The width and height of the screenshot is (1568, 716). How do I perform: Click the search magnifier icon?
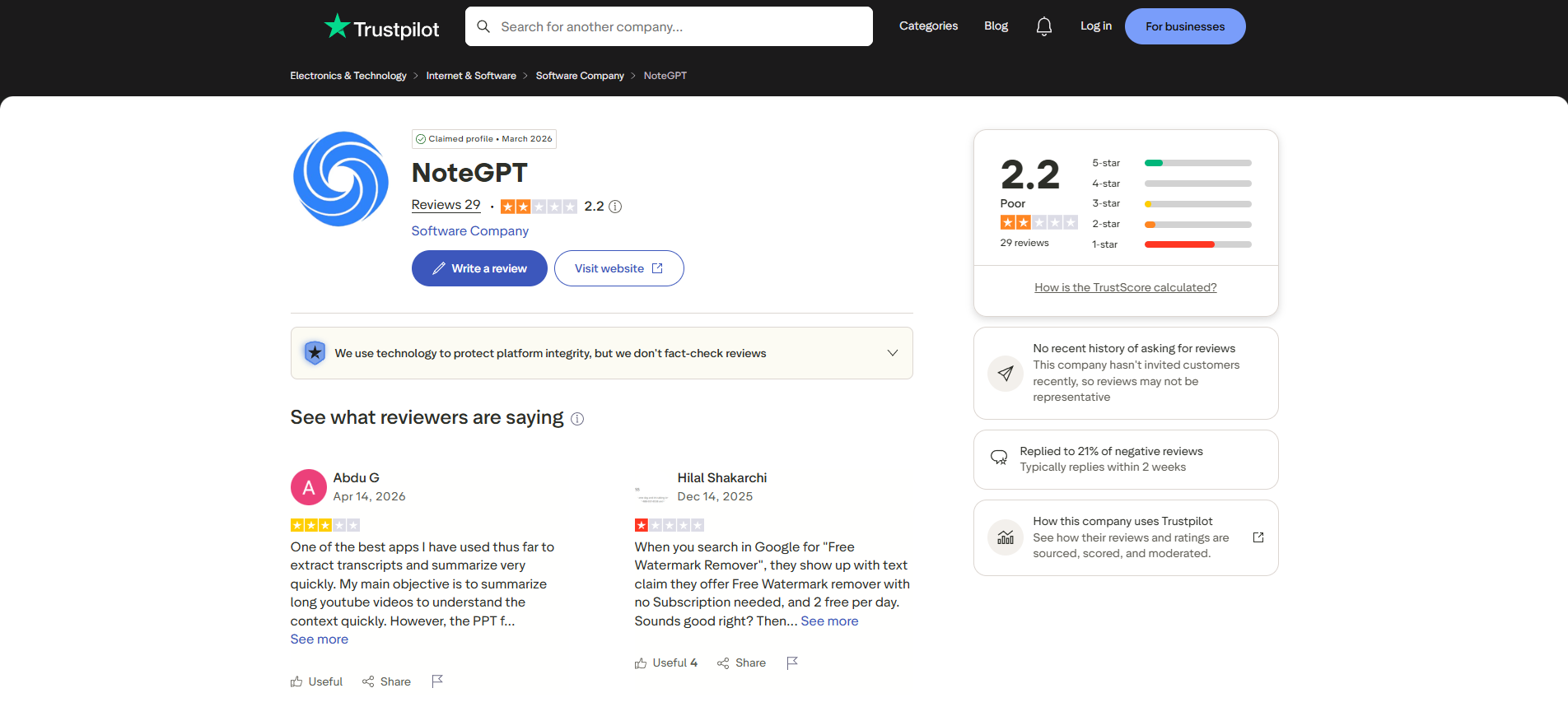point(483,26)
